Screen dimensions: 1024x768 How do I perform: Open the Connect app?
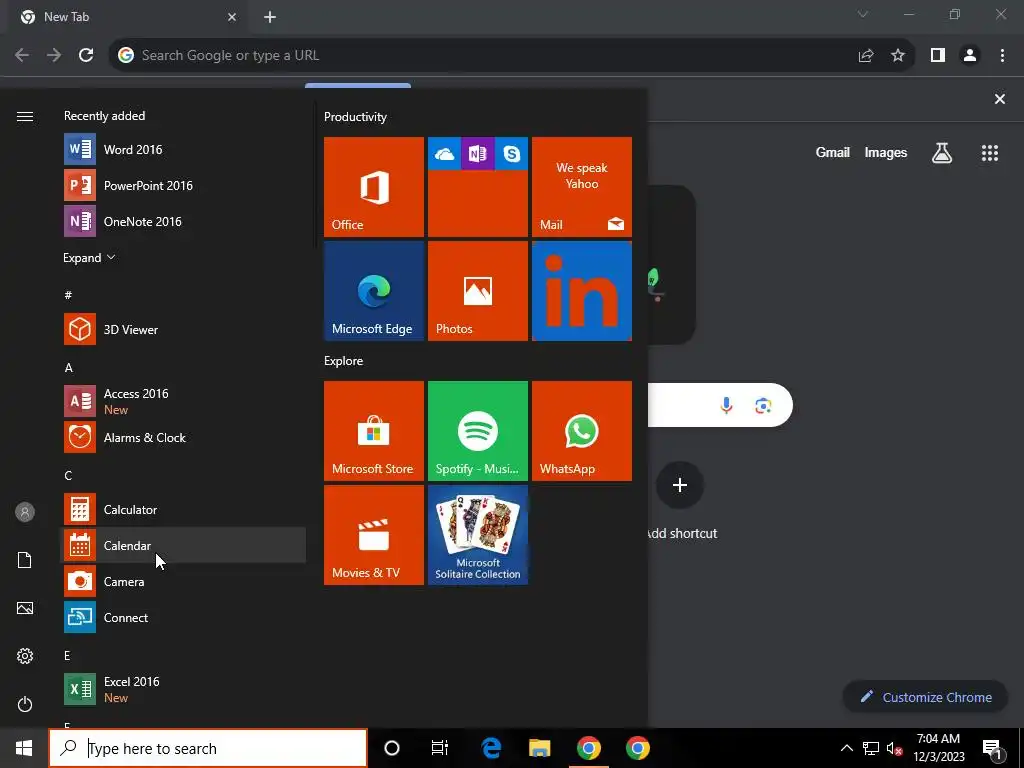click(x=183, y=617)
